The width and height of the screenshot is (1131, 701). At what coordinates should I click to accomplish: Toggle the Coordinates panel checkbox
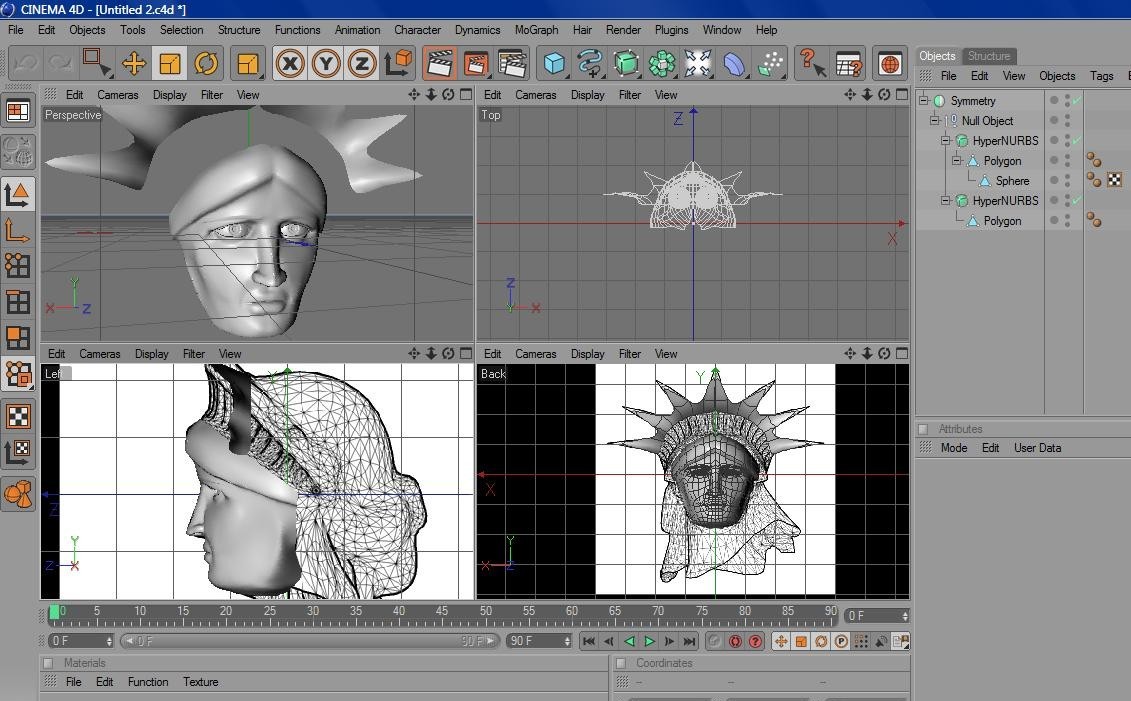(x=621, y=663)
